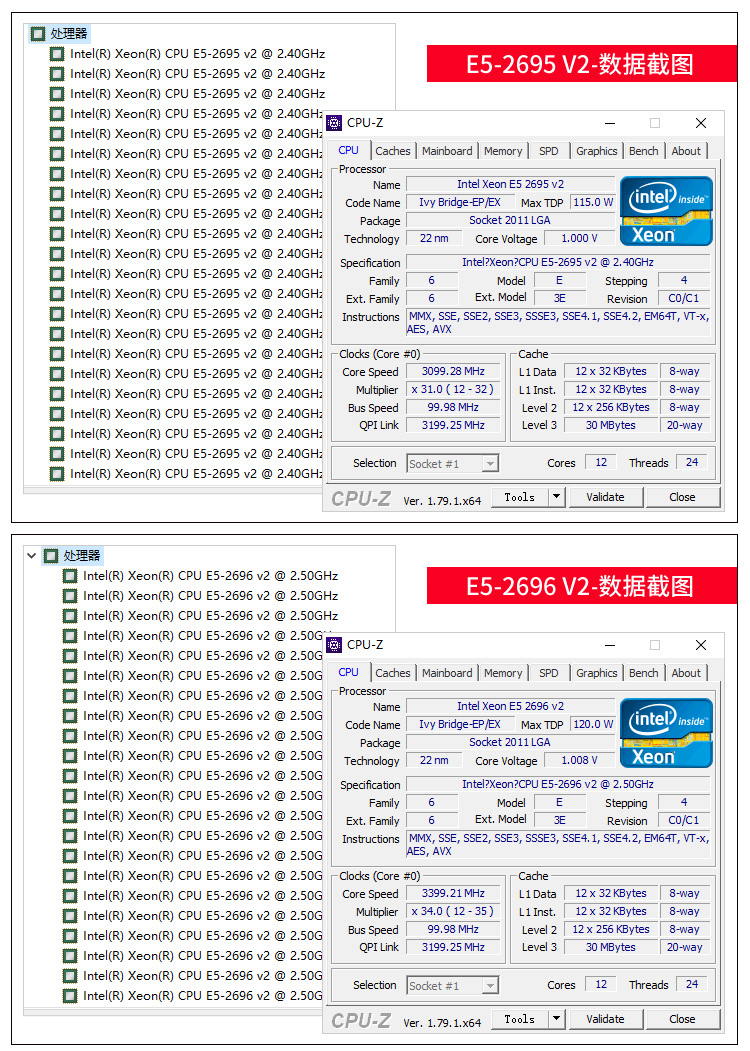Open Bench tab in E5 2695 CPU-Z
750x1051 pixels.
[x=643, y=151]
